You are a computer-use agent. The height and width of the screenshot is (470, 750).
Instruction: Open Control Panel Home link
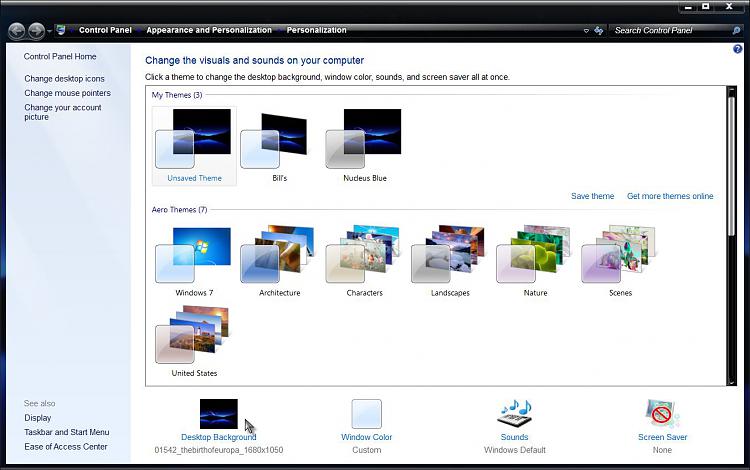point(60,56)
